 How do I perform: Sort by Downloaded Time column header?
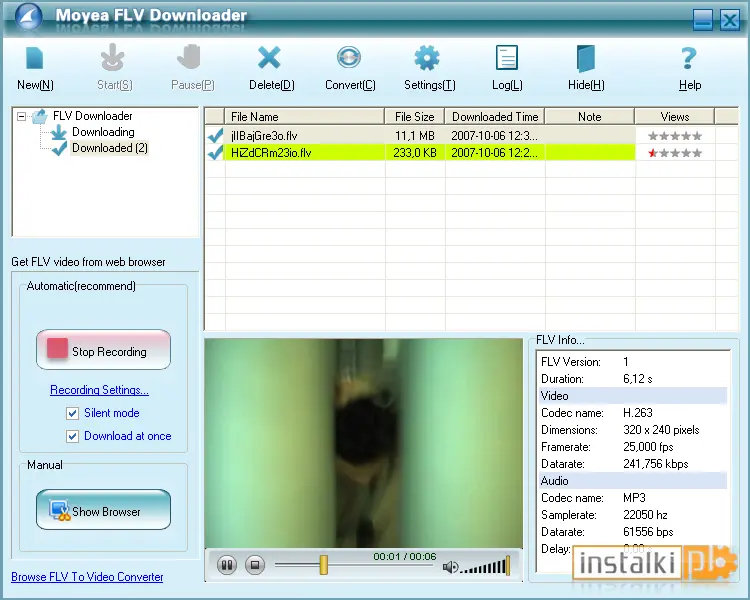click(x=495, y=116)
